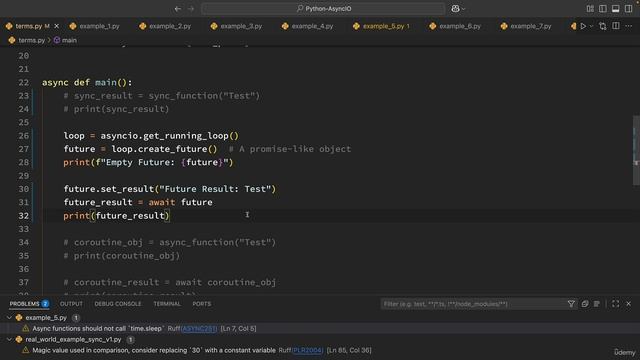This screenshot has height=360, width=640.
Task: Switch to the OUTPUT panel tab
Action: pos(71,304)
